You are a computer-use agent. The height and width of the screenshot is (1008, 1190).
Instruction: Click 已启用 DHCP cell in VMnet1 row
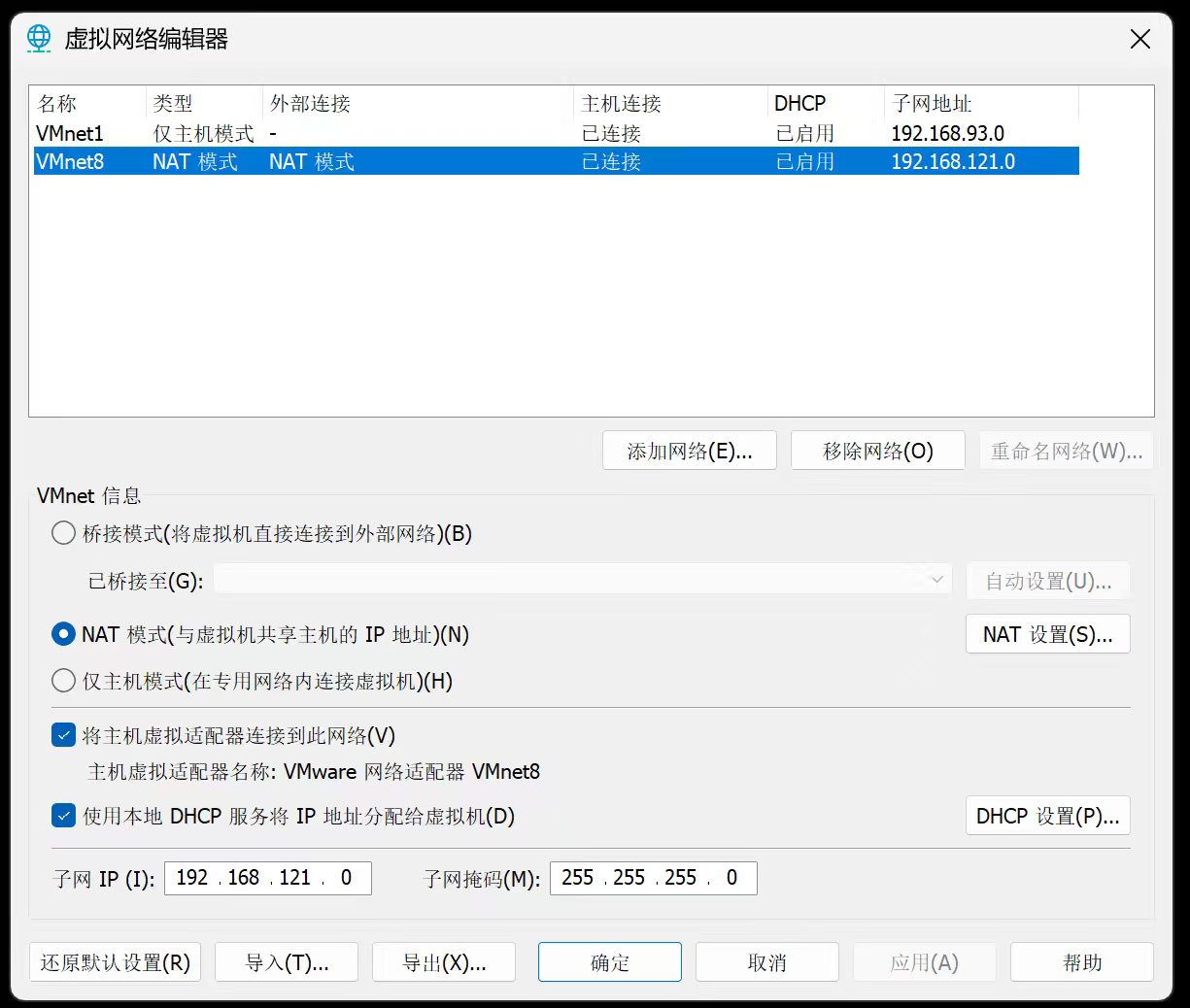(x=805, y=133)
